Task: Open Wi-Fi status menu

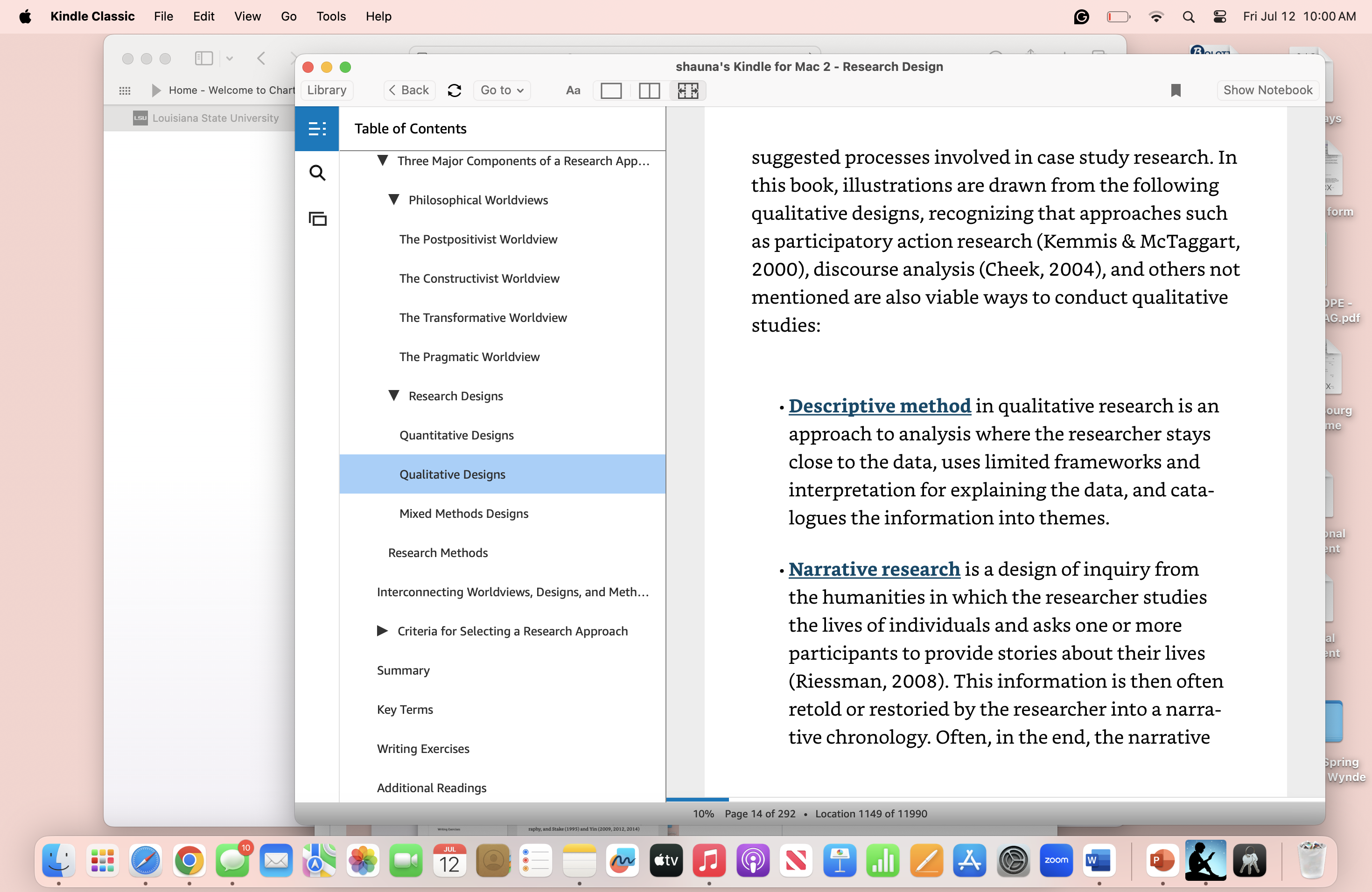Action: click(x=1155, y=17)
